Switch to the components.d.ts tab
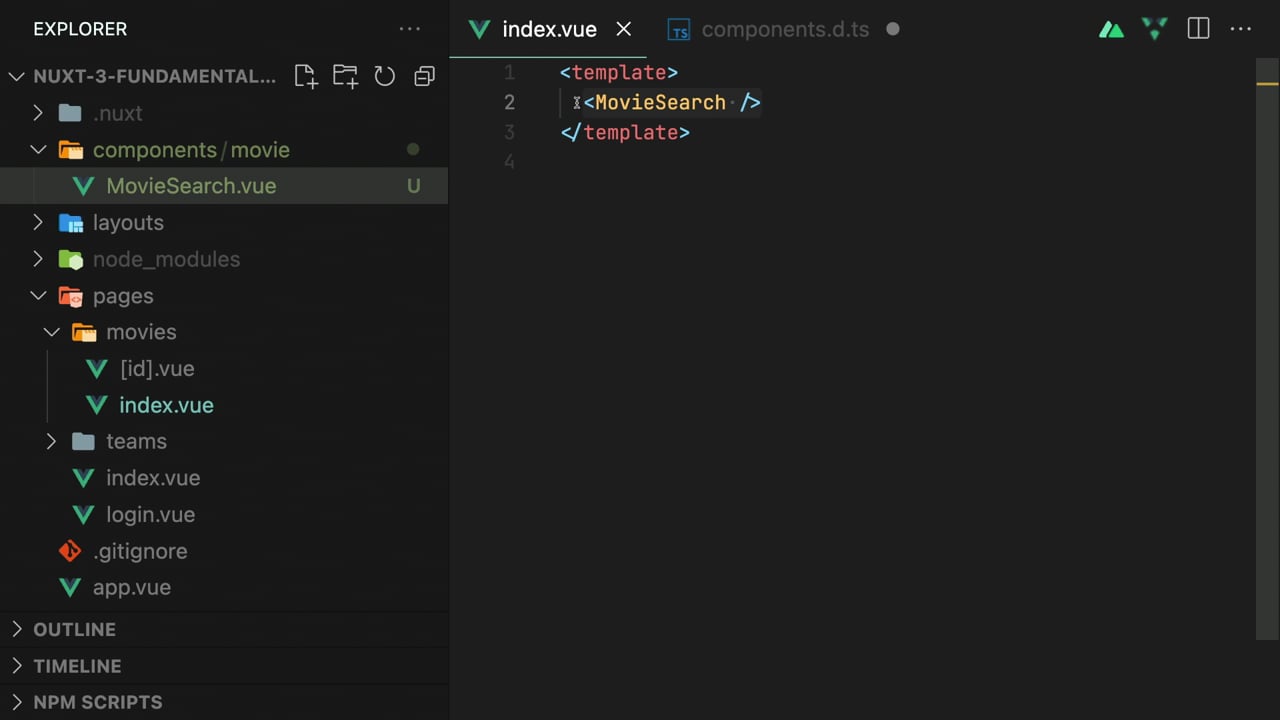The width and height of the screenshot is (1280, 720). tap(784, 29)
